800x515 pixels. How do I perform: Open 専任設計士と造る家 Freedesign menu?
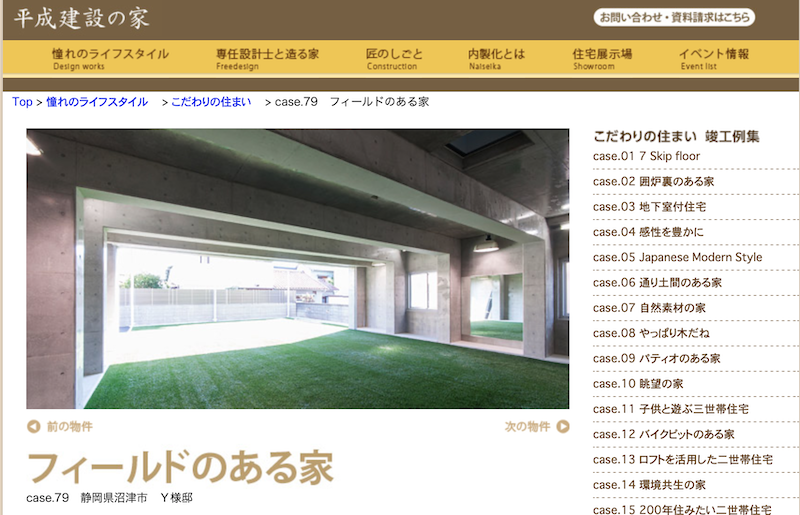click(x=267, y=59)
